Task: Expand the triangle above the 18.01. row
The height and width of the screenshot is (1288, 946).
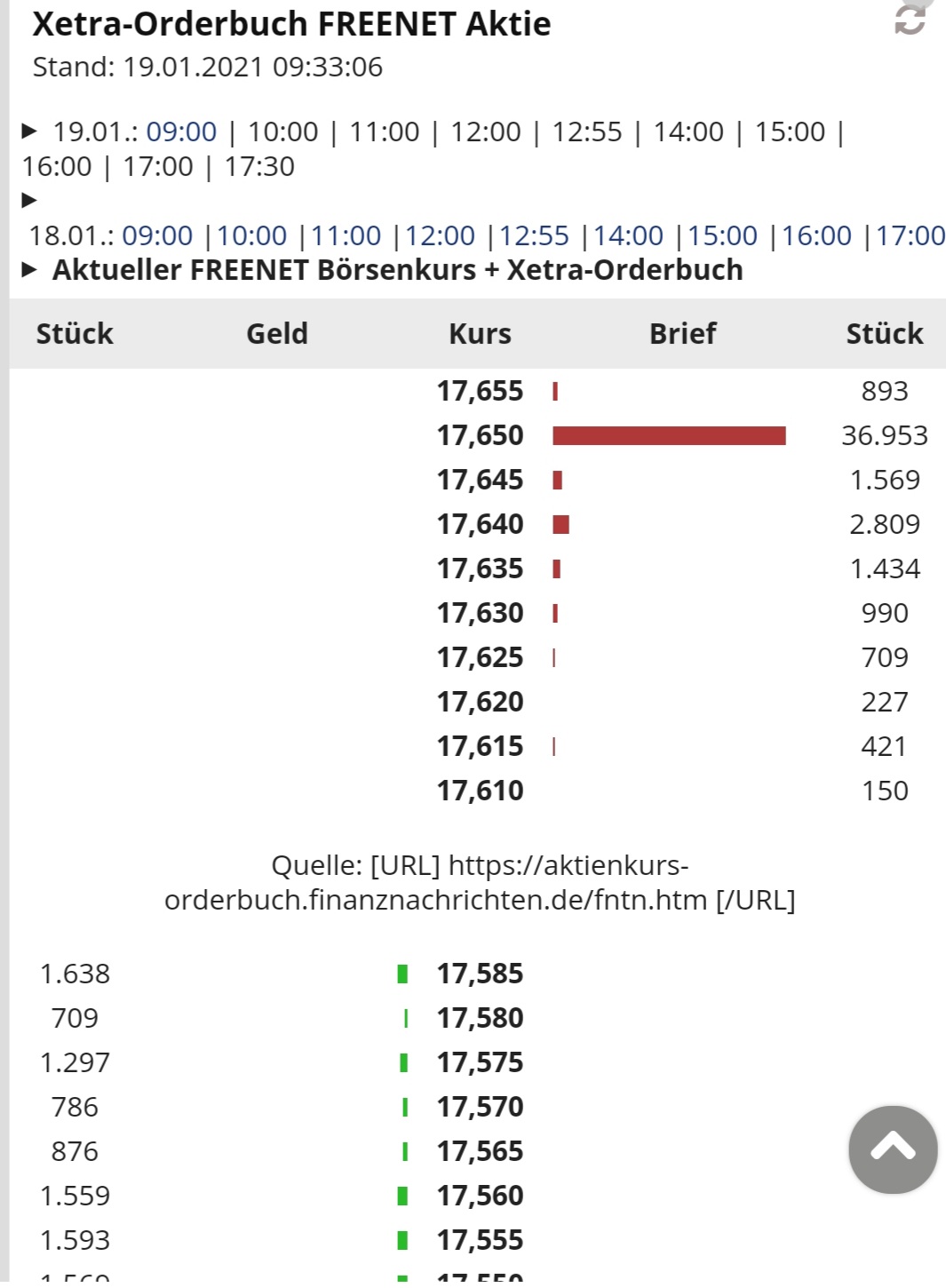Action: pos(29,200)
